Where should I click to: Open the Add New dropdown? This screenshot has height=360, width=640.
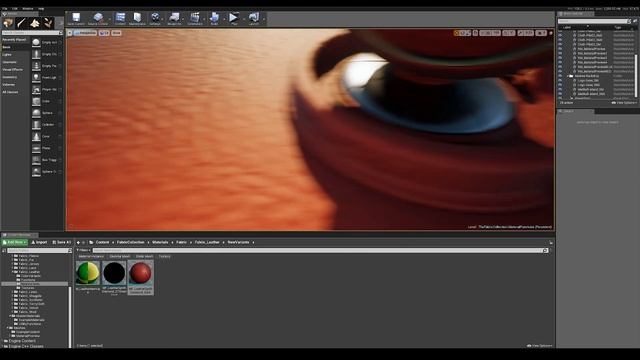(14, 242)
